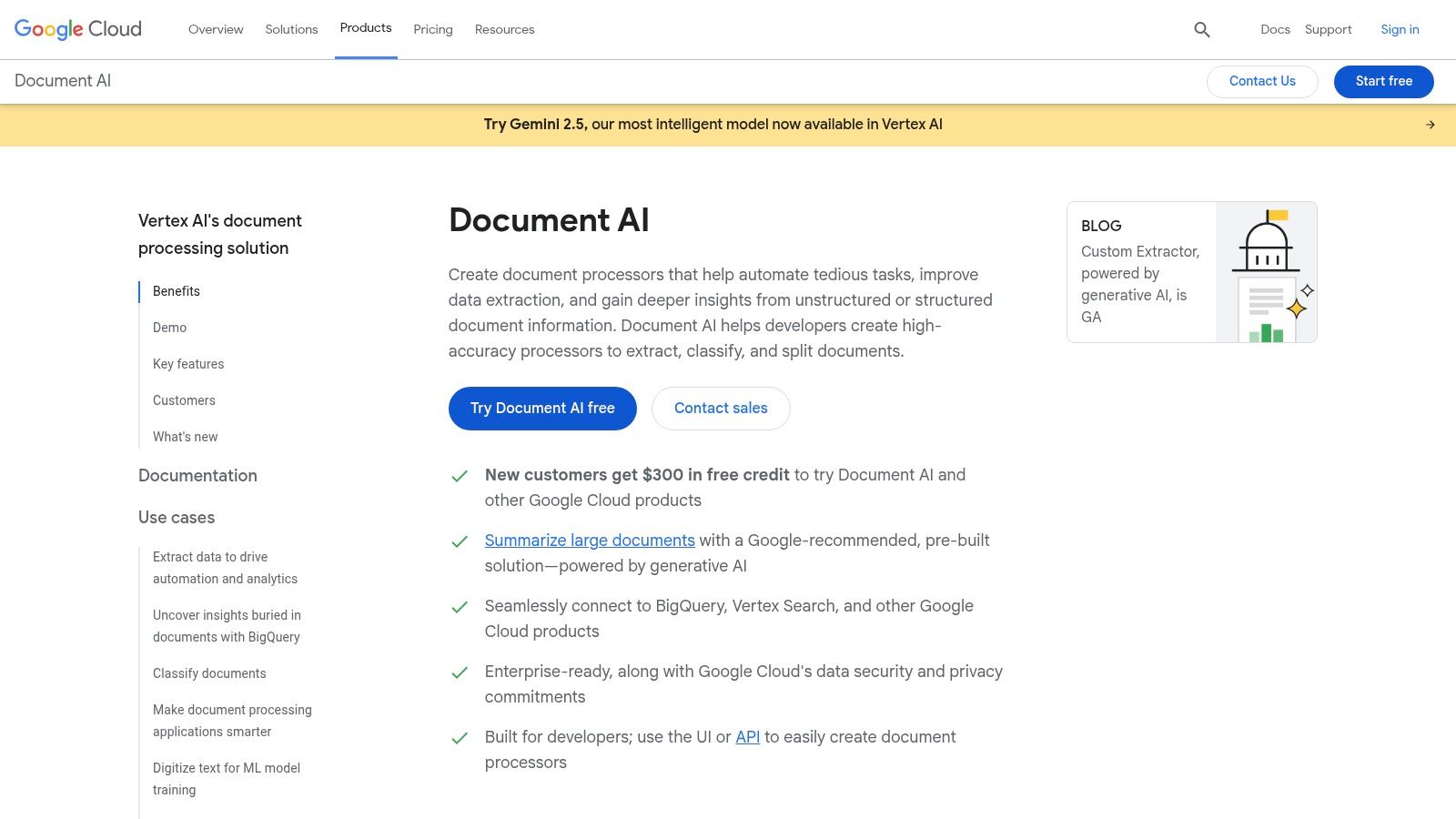The height and width of the screenshot is (819, 1456).
Task: Open the Solutions dropdown menu
Action: pos(291,29)
